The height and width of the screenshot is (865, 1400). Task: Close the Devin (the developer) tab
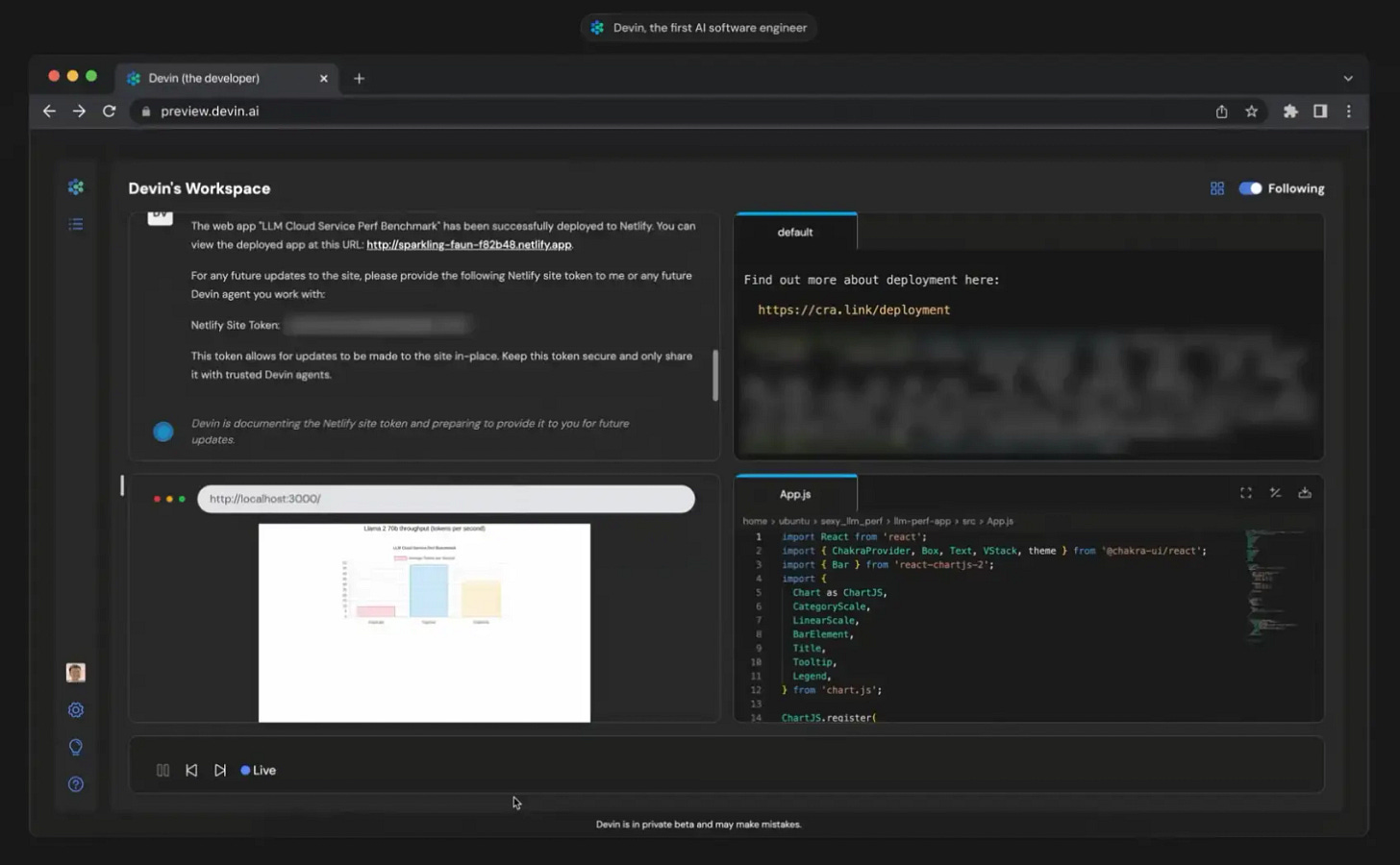point(324,79)
